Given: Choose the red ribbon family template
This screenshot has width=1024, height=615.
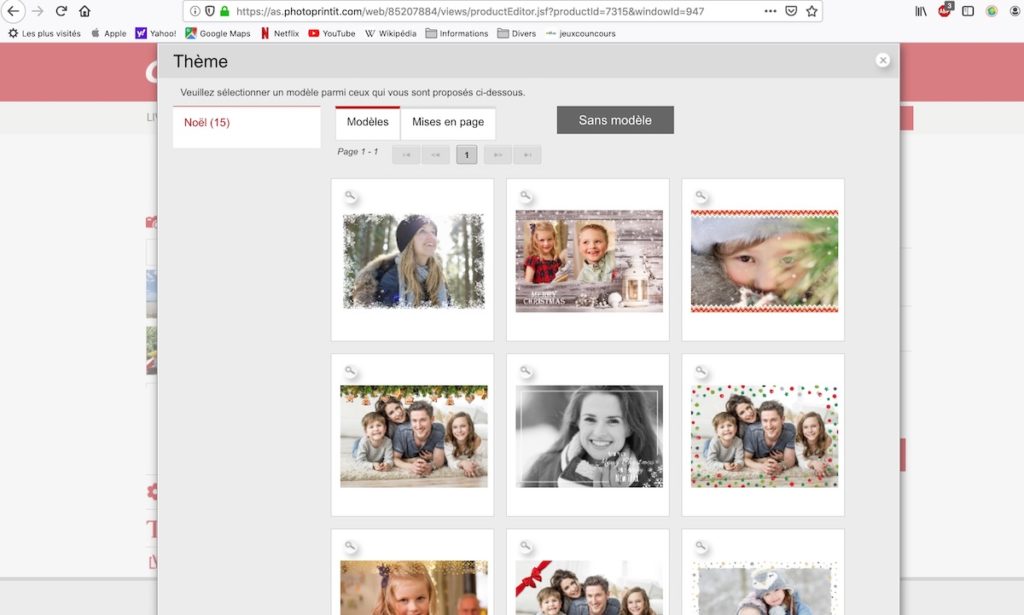Looking at the screenshot, I should coord(589,588).
